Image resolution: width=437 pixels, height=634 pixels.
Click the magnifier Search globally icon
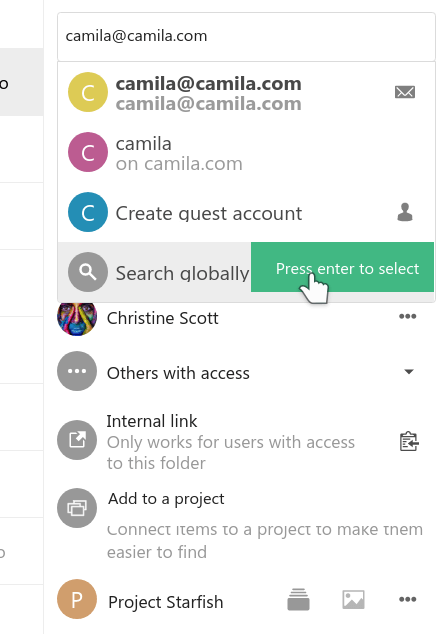(88, 272)
